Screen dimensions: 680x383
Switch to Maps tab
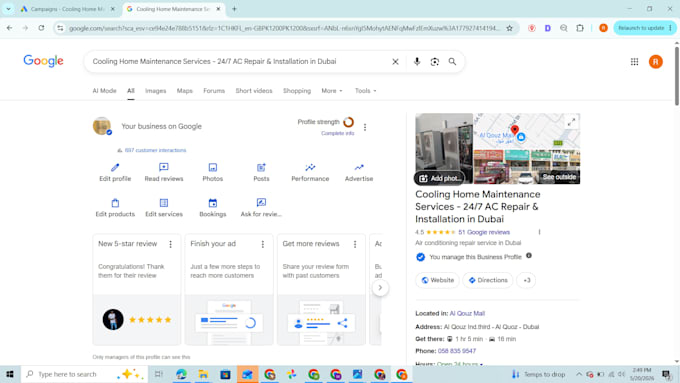tap(184, 91)
